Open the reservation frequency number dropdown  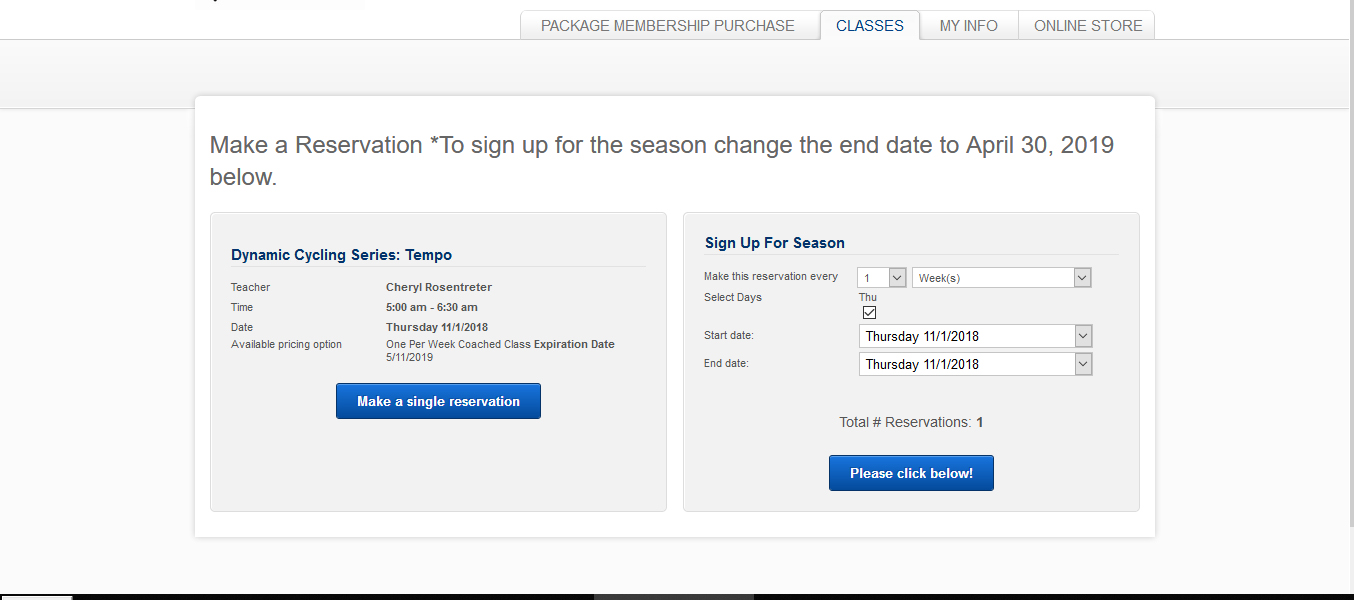[x=882, y=278]
